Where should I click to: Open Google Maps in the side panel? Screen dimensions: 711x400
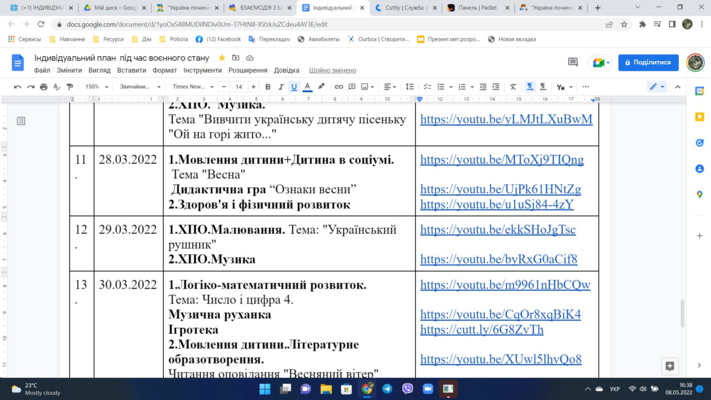coord(699,195)
